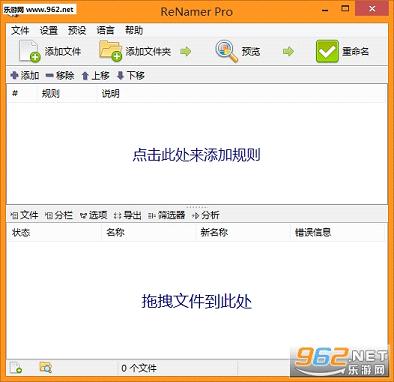394x382 pixels.
Task: Open the 文件 dropdown in files toolbar
Action: (24, 215)
